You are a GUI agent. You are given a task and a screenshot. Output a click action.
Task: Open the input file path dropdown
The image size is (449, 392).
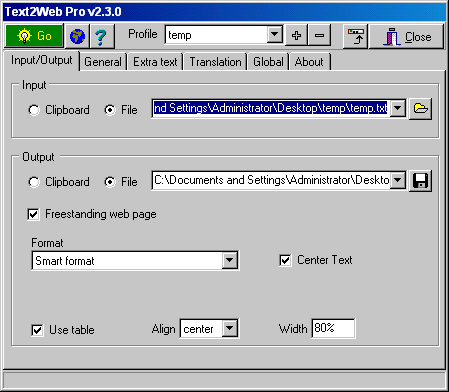click(x=397, y=108)
